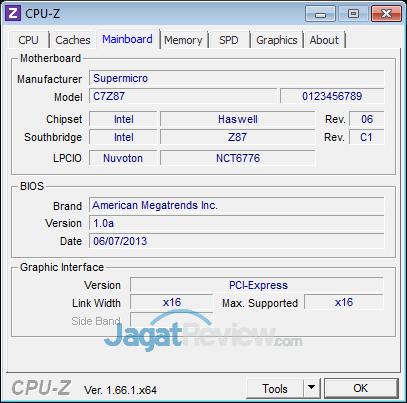Click the BIOS Brand field American Megatrends Inc.
407x403 pixels.
coord(237,205)
